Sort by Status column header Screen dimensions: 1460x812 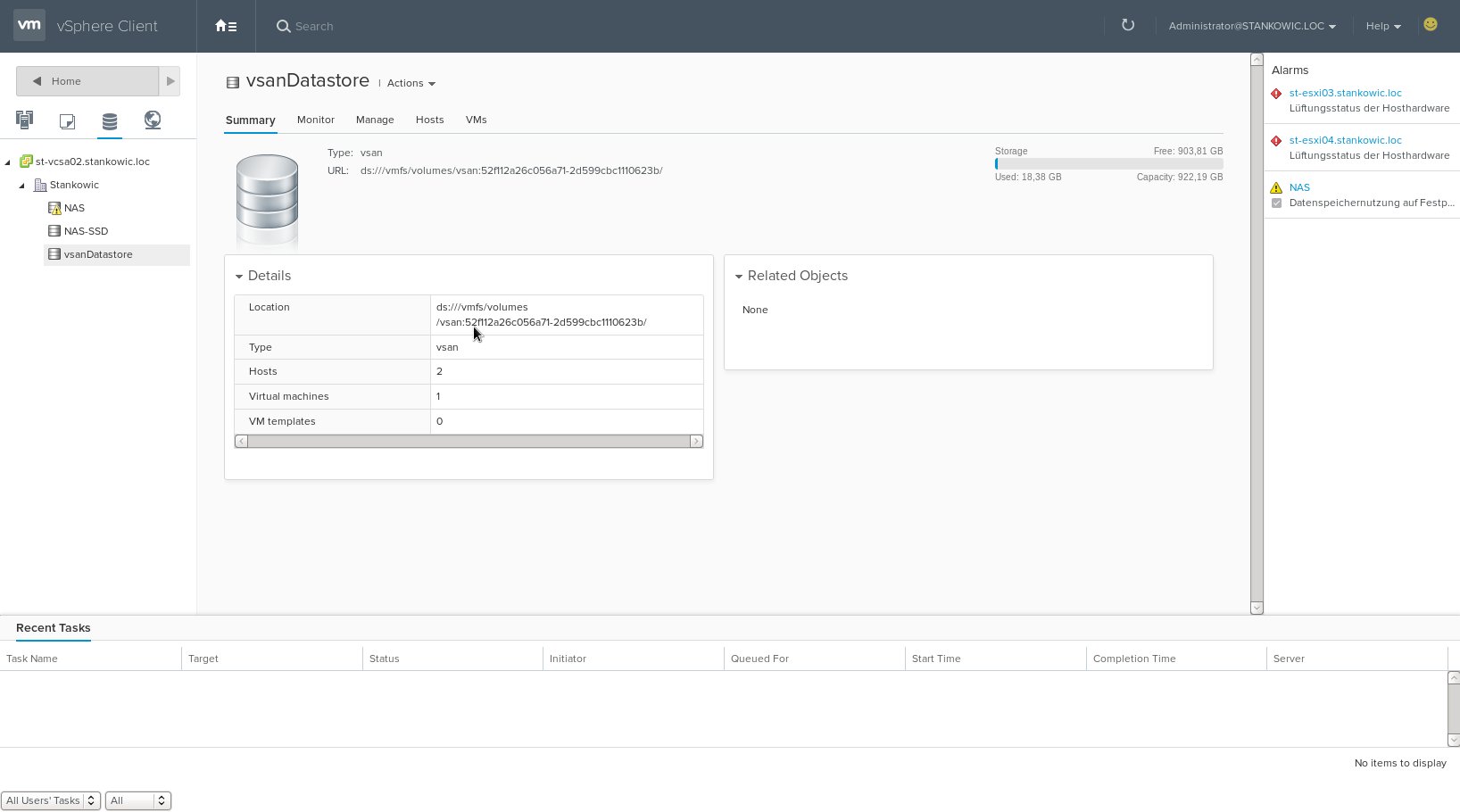[x=452, y=659]
